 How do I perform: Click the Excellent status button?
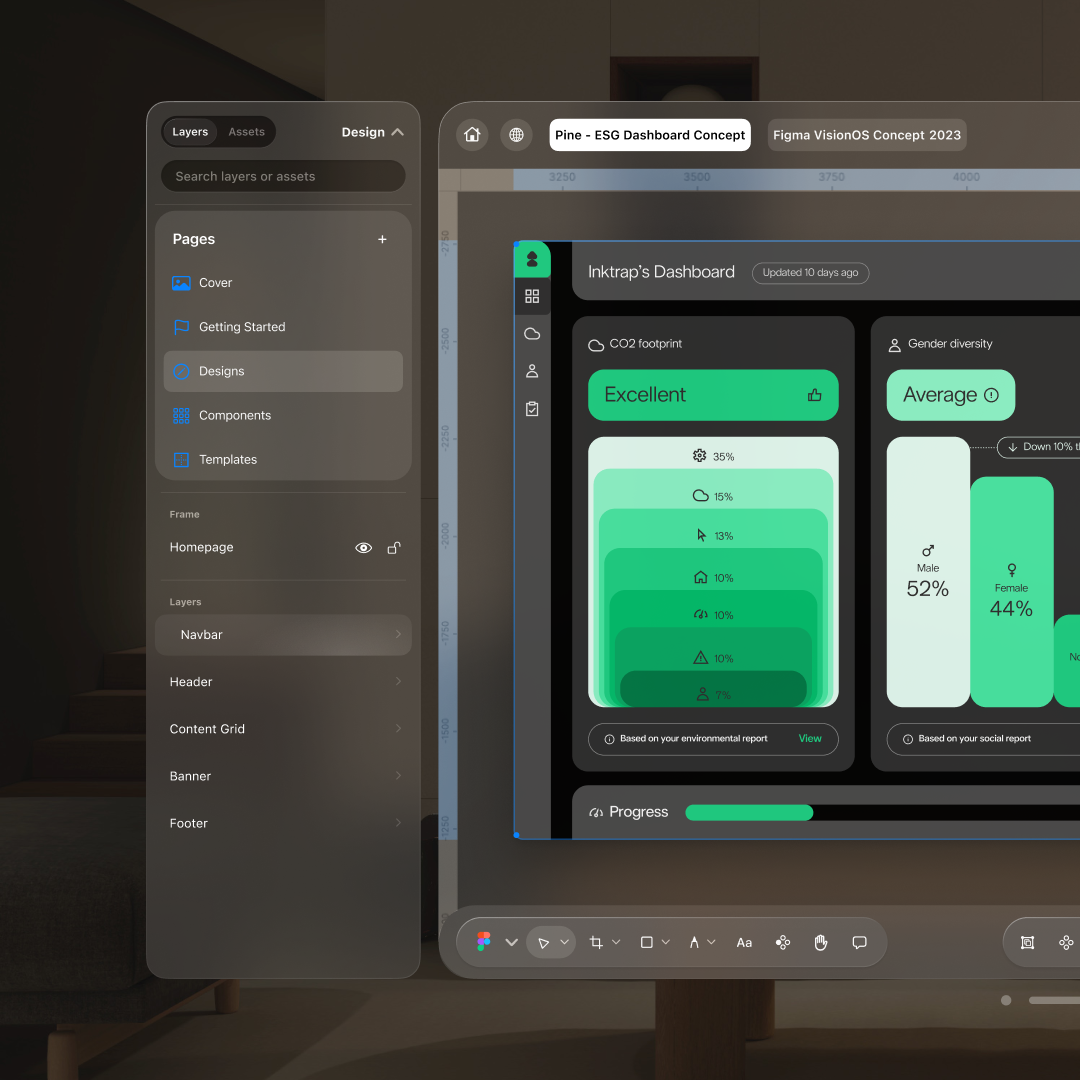pos(713,395)
